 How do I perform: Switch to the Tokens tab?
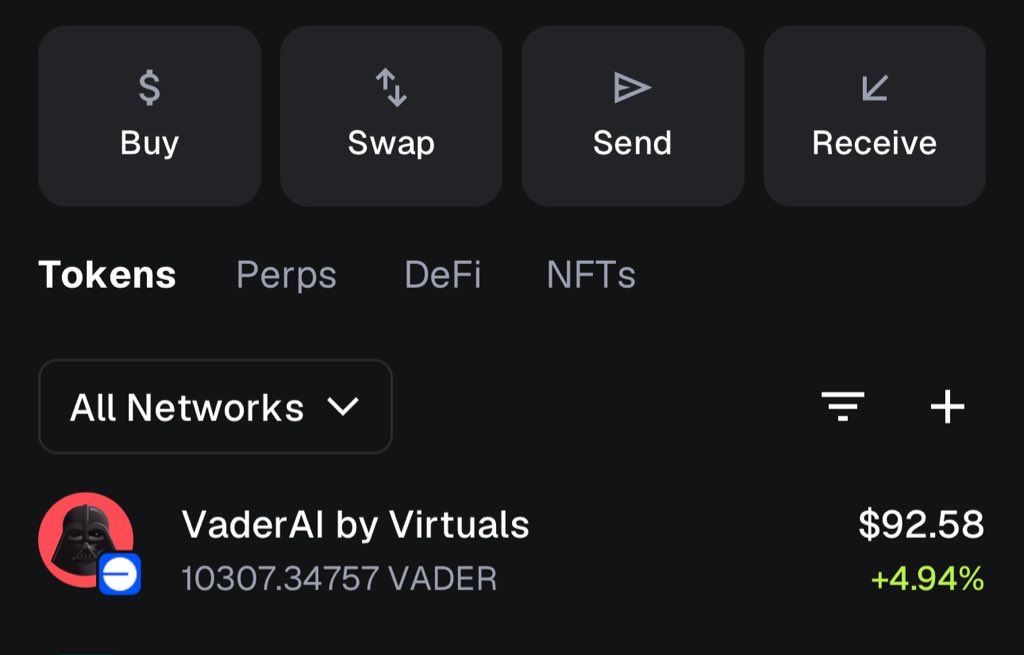tap(107, 275)
